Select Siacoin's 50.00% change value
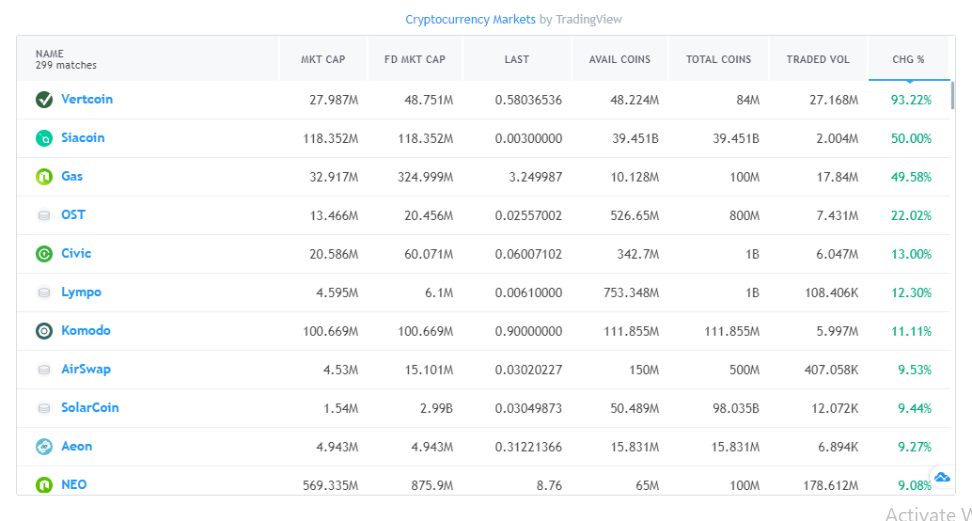Image resolution: width=972 pixels, height=521 pixels. tap(911, 138)
